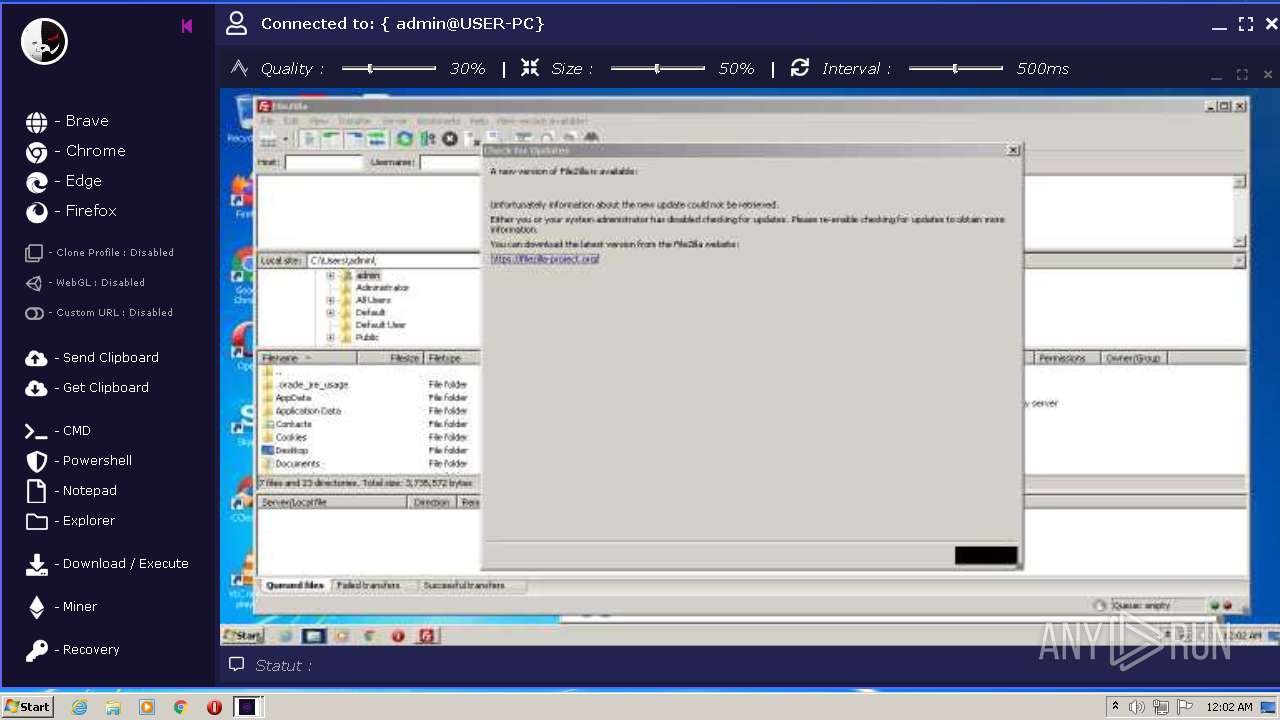Open remote site path dropdown
Screen dimensions: 1280x720
pyautogui.click(x=1239, y=261)
